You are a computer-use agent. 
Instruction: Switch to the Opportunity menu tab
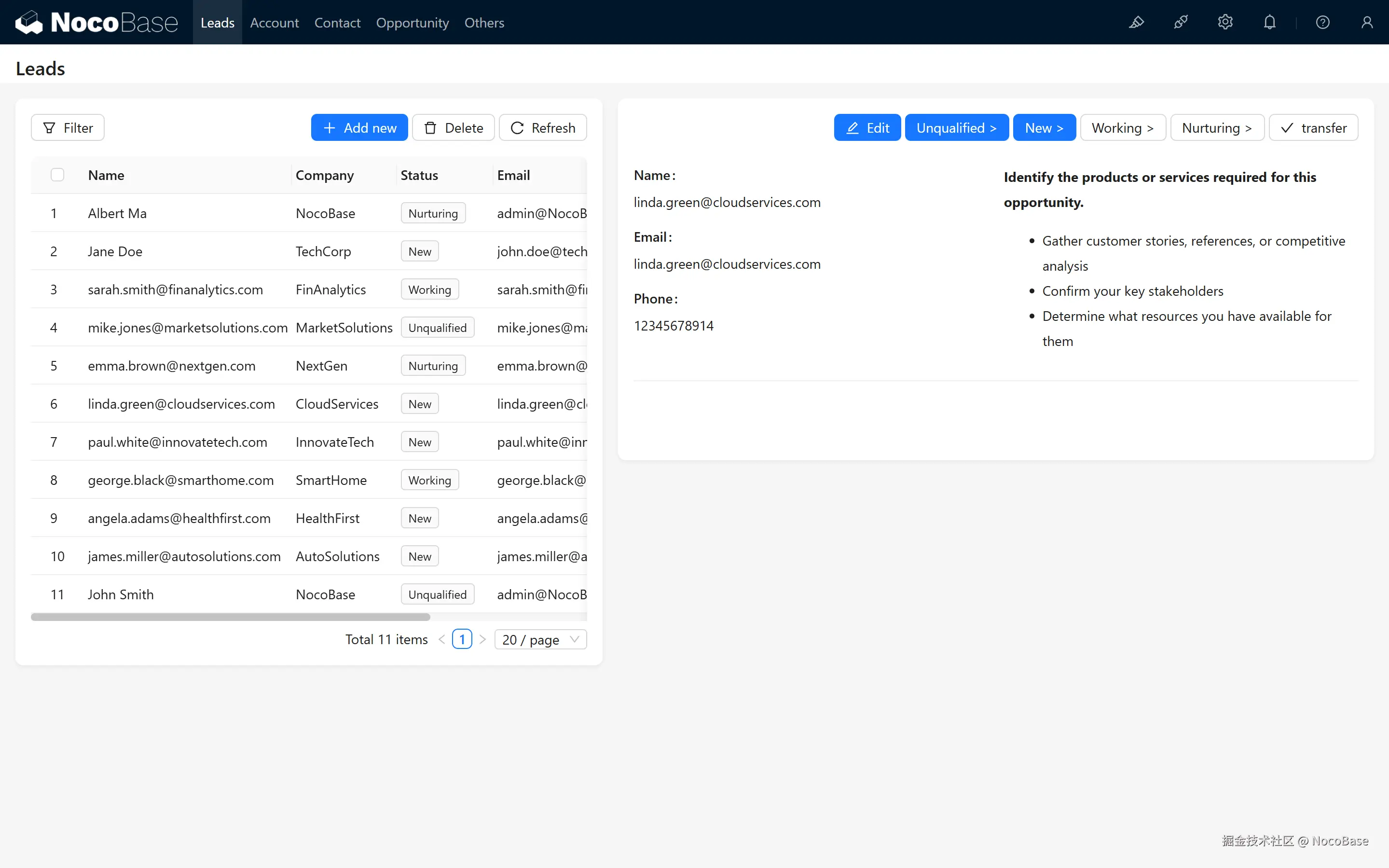[x=412, y=22]
